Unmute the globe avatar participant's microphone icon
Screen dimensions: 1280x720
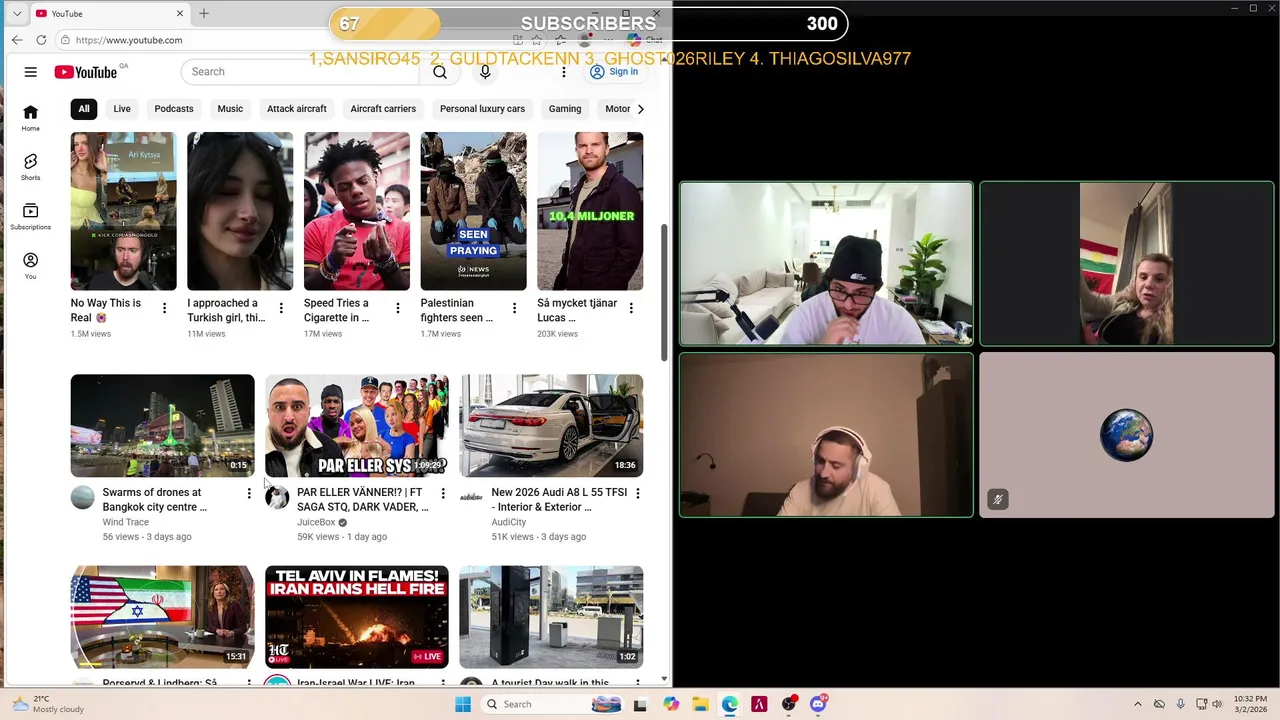[998, 499]
